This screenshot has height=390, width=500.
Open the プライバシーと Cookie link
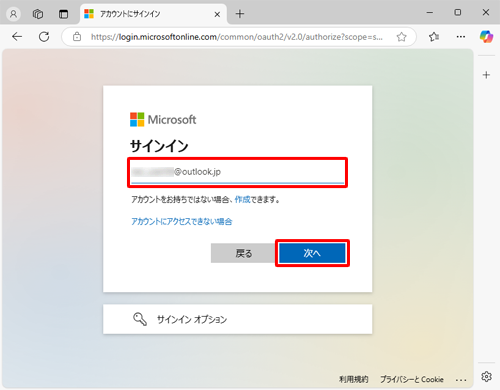412,379
